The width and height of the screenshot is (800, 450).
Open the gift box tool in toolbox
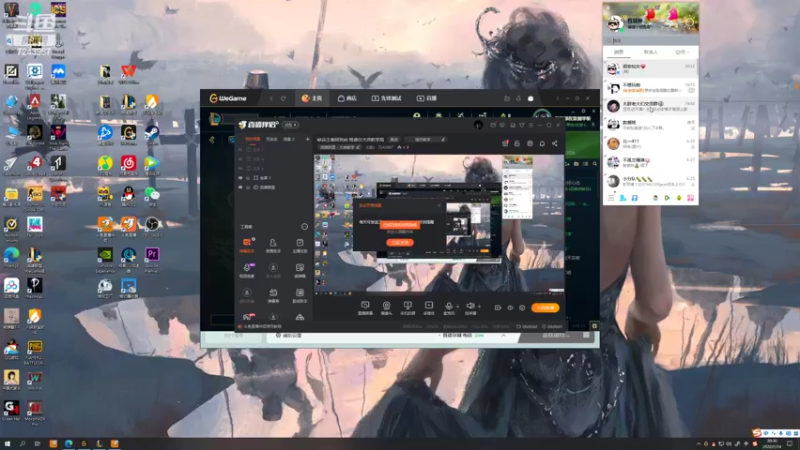pos(273,295)
